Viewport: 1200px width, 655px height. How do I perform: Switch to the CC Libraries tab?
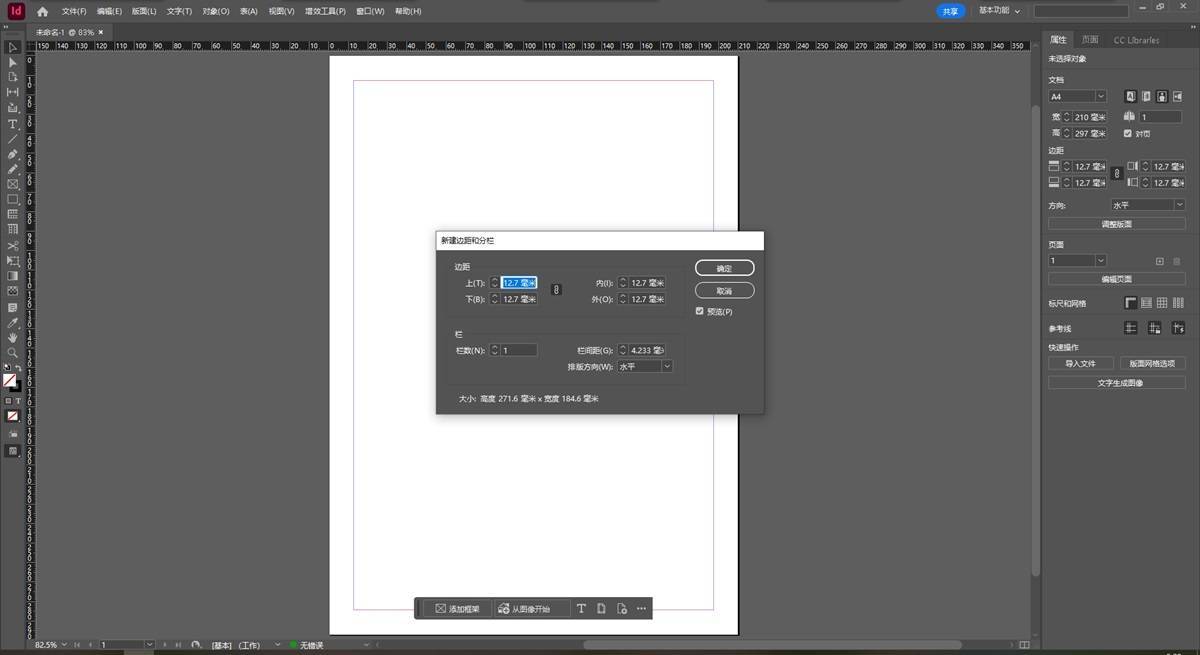click(1136, 40)
